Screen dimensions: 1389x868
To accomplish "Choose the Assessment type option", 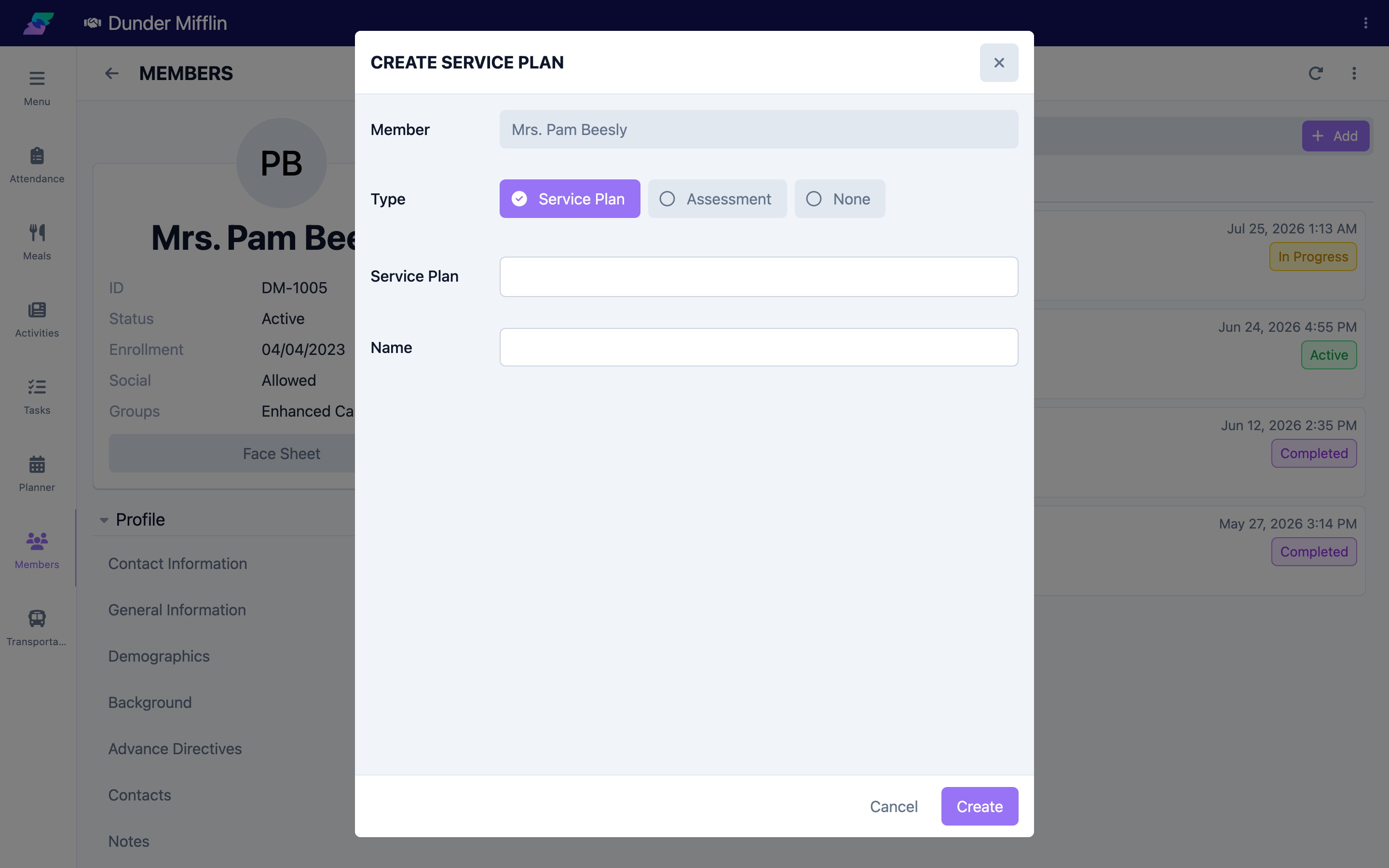I will pos(717,199).
